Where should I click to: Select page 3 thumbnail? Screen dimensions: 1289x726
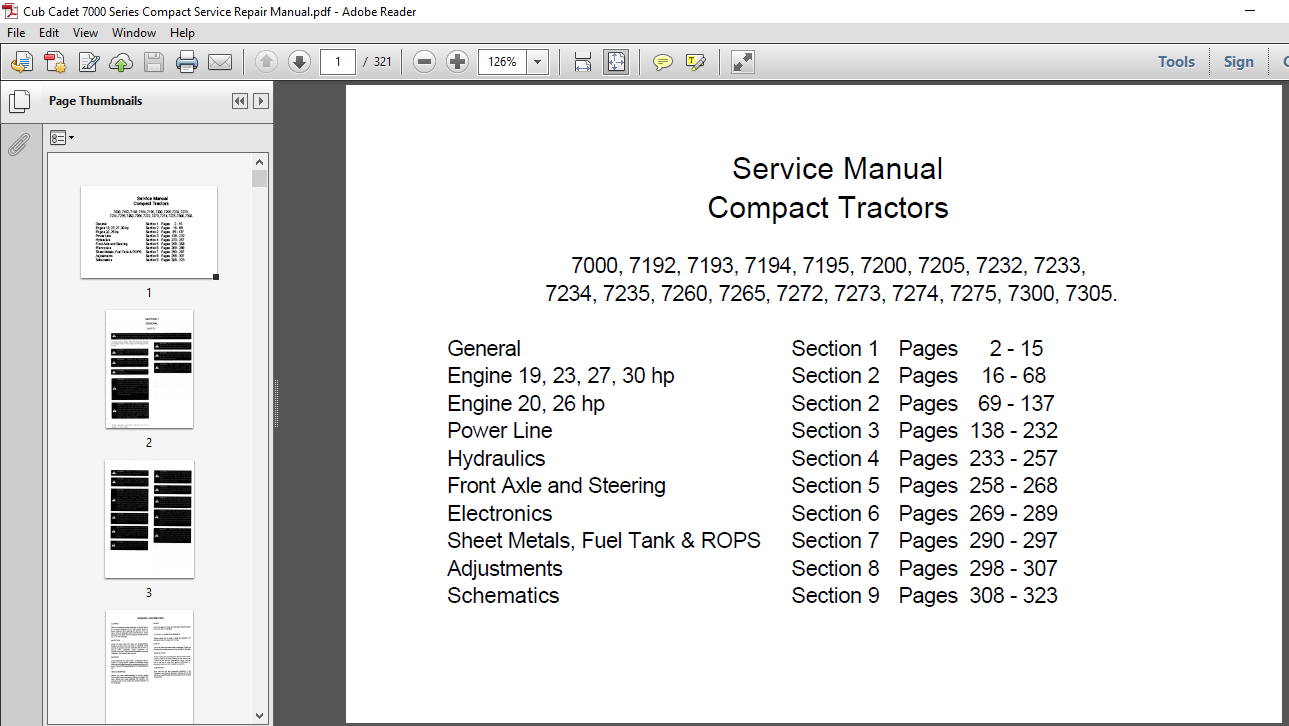149,519
